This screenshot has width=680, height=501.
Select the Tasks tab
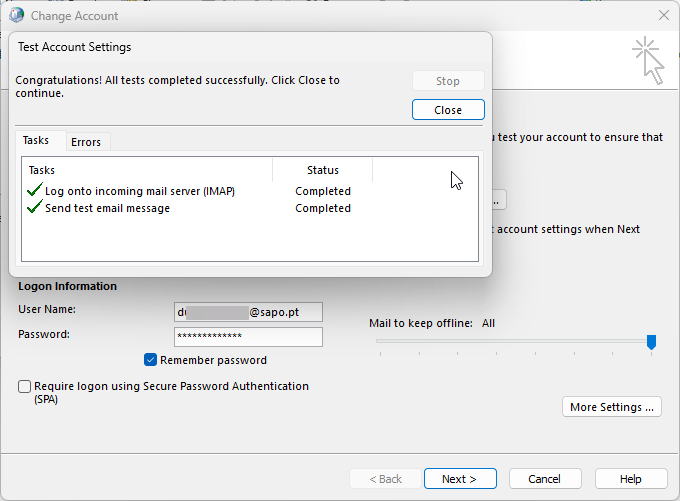pyautogui.click(x=36, y=141)
